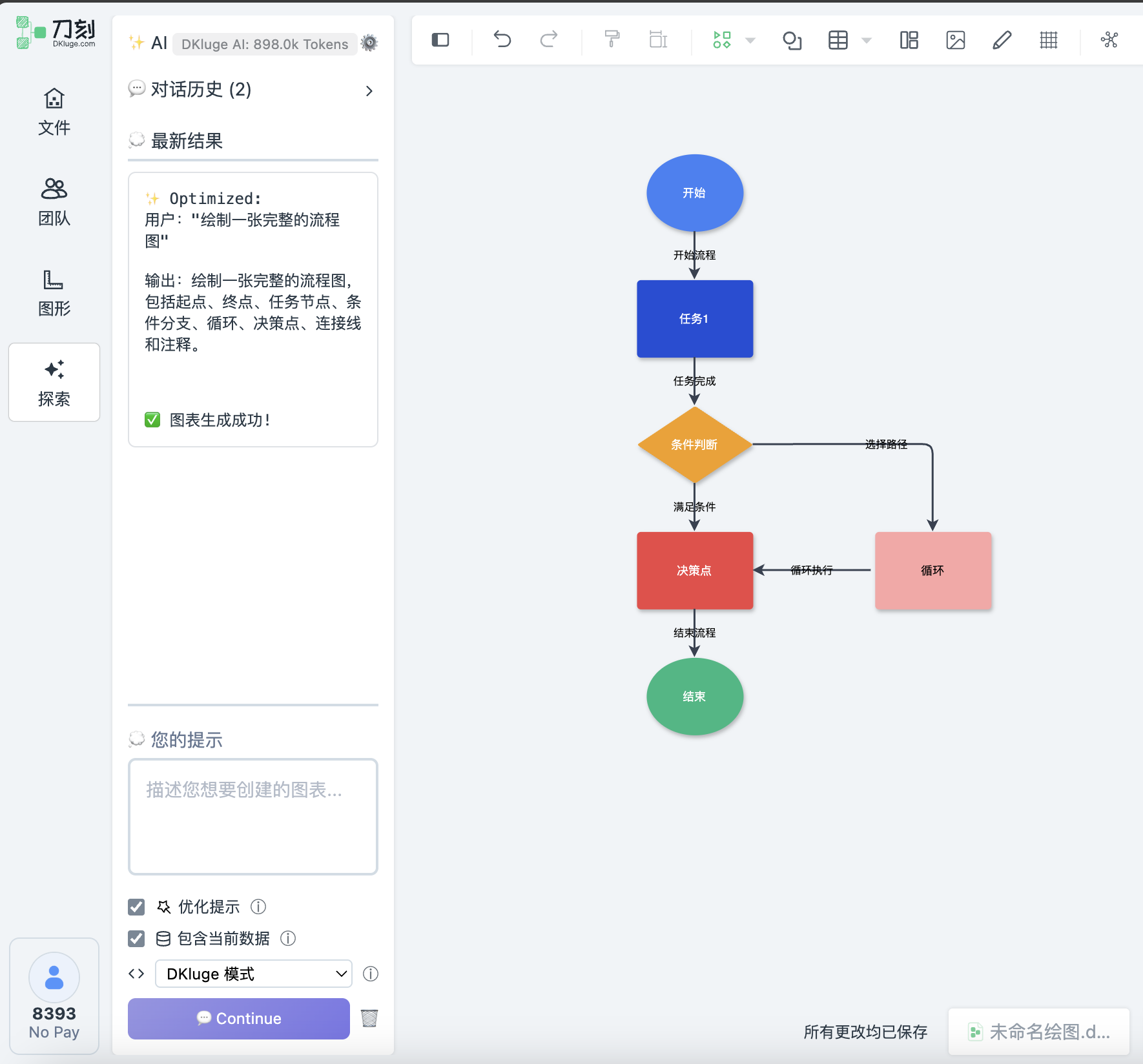
Task: Open AI settings gear icon
Action: (x=369, y=43)
